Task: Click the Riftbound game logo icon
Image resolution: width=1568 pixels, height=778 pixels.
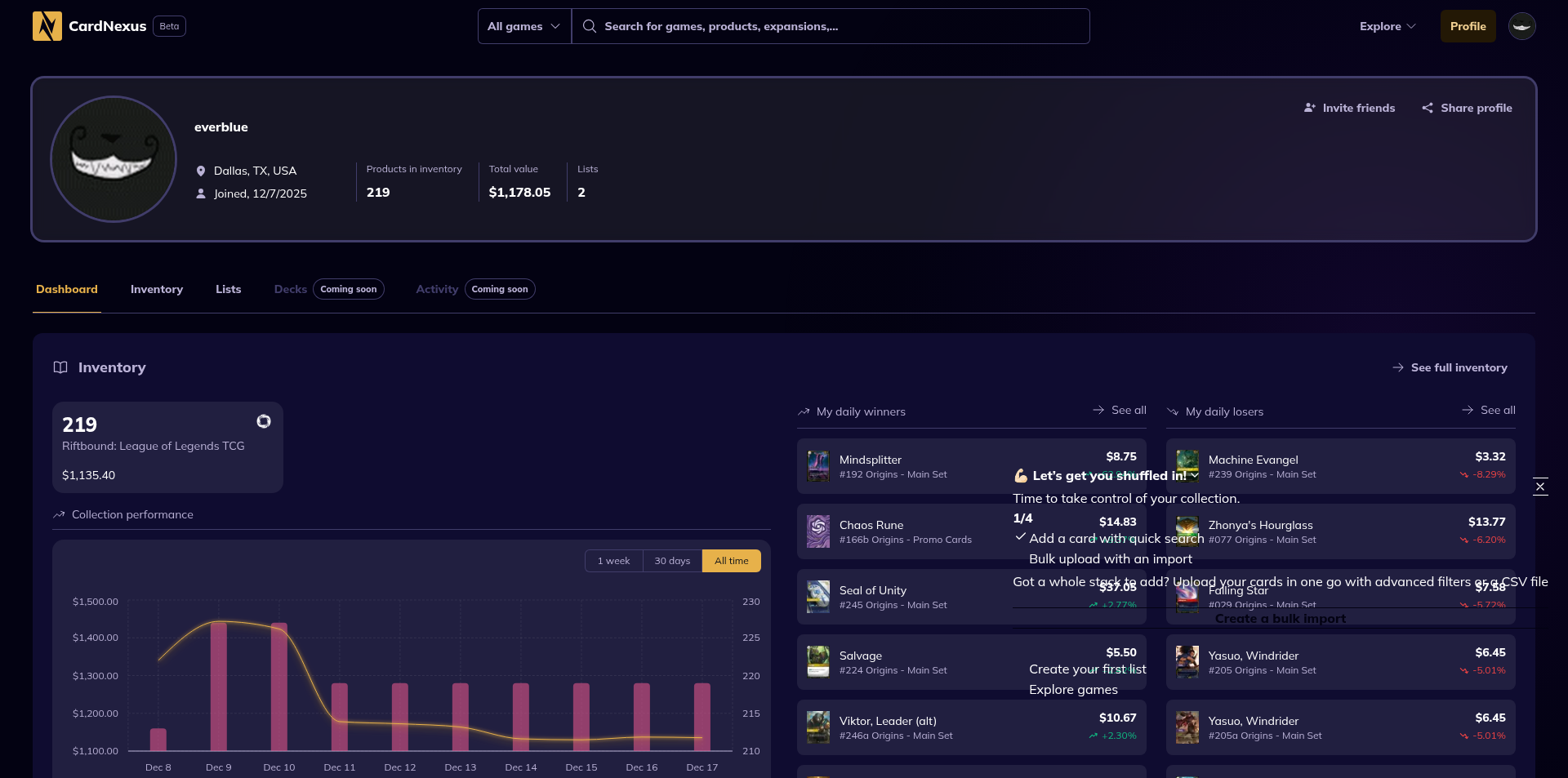Action: [x=264, y=421]
